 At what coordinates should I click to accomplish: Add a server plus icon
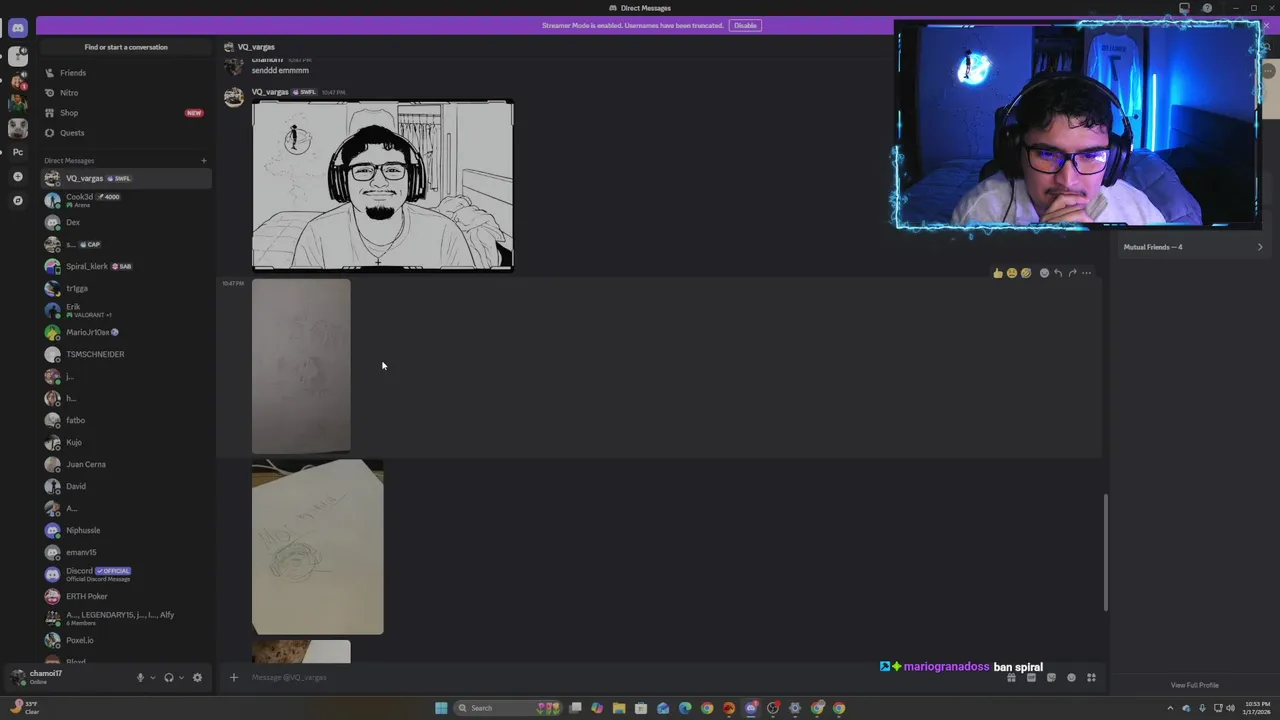[17, 176]
